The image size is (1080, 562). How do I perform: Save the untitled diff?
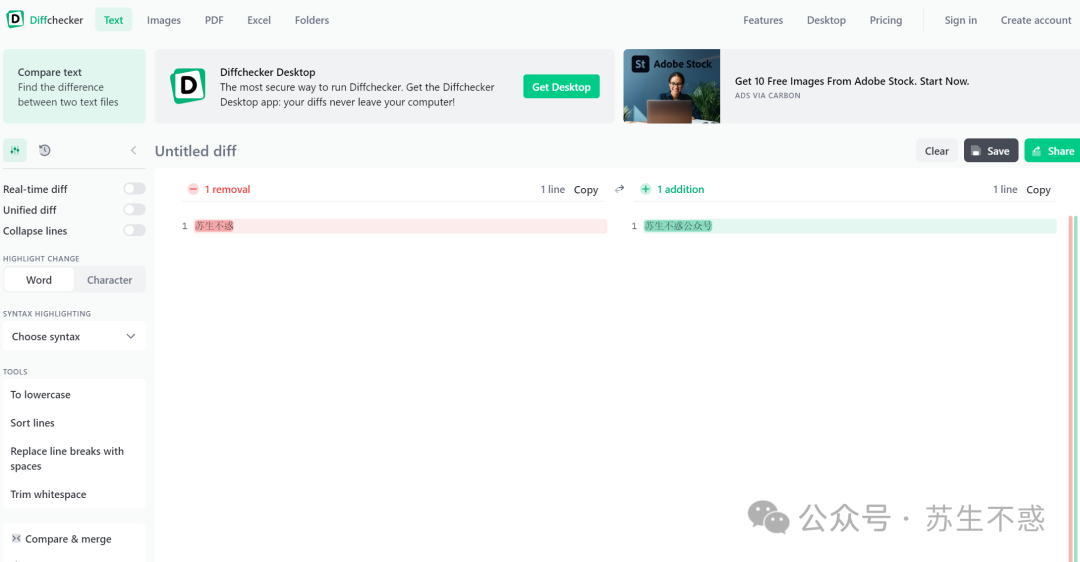(991, 151)
